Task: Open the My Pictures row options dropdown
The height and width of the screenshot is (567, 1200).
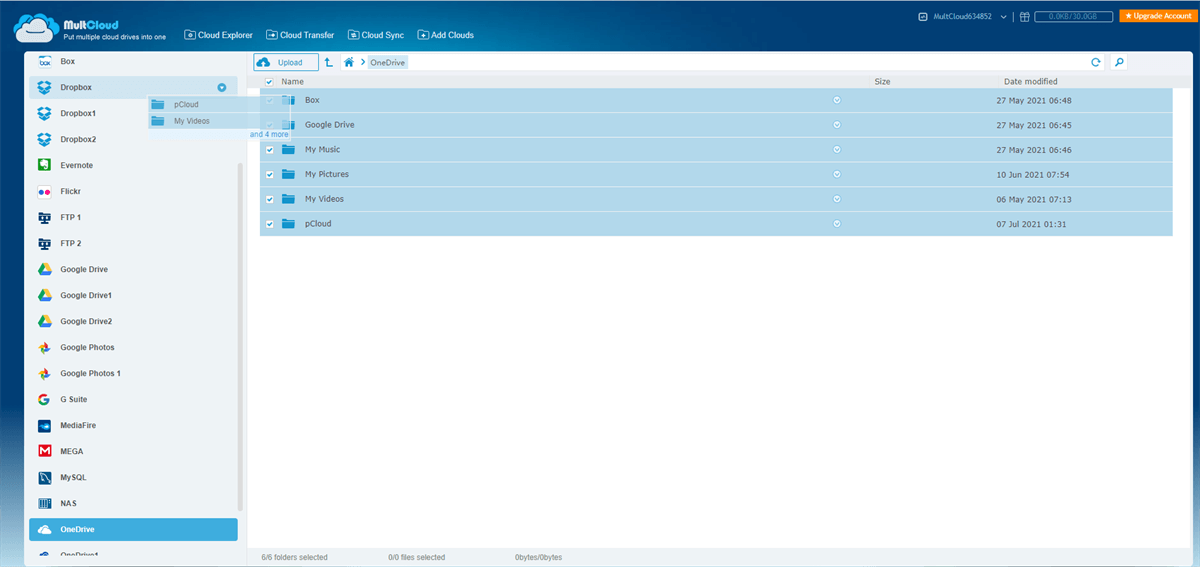Action: 837,174
